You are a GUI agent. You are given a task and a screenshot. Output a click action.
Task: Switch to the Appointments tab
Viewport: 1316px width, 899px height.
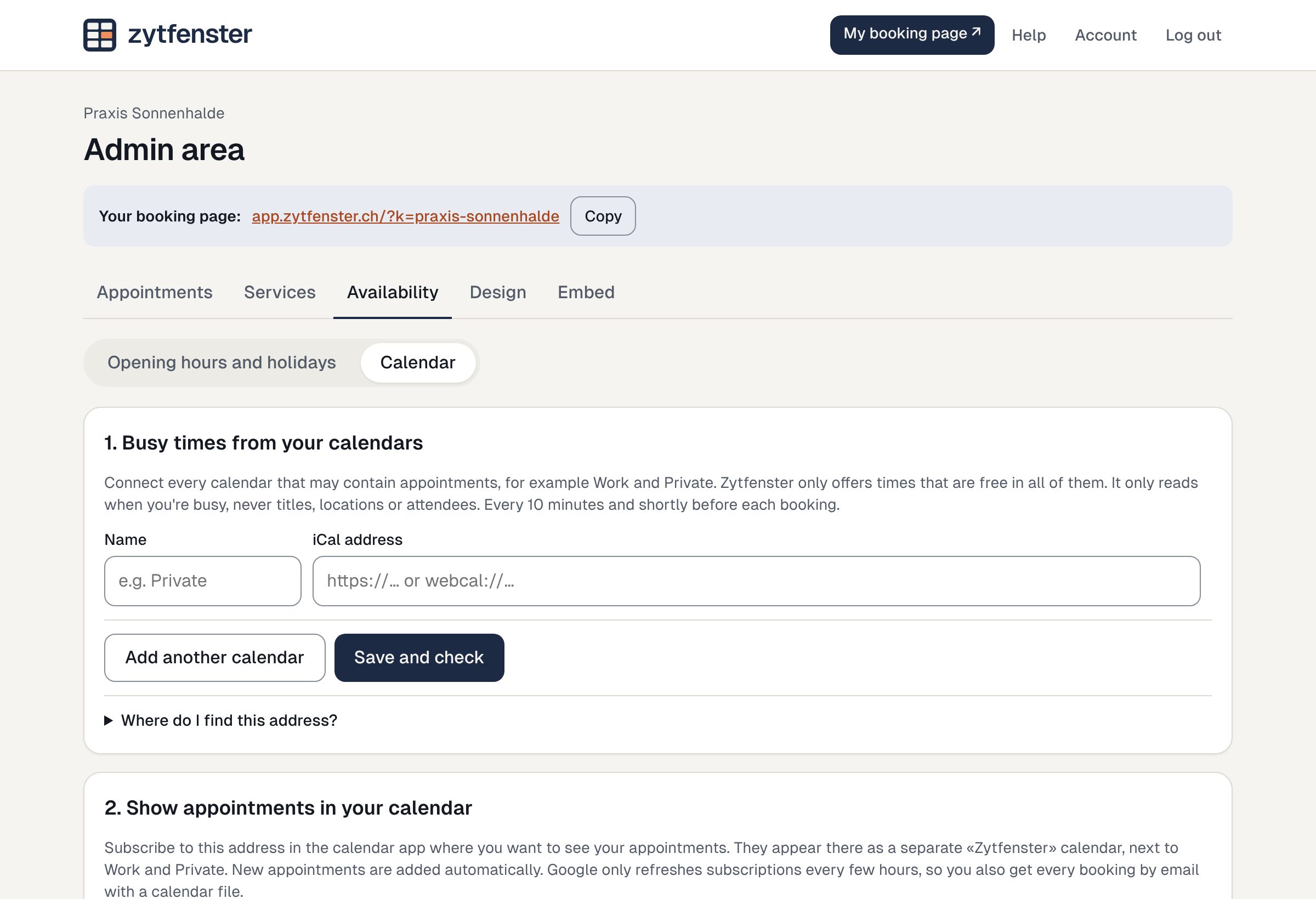click(155, 292)
